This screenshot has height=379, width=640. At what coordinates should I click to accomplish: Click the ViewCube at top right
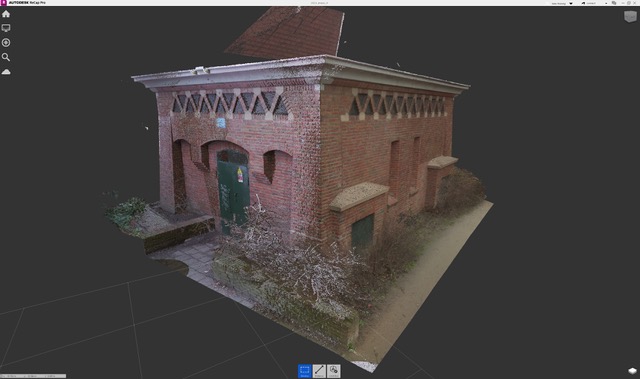630,16
